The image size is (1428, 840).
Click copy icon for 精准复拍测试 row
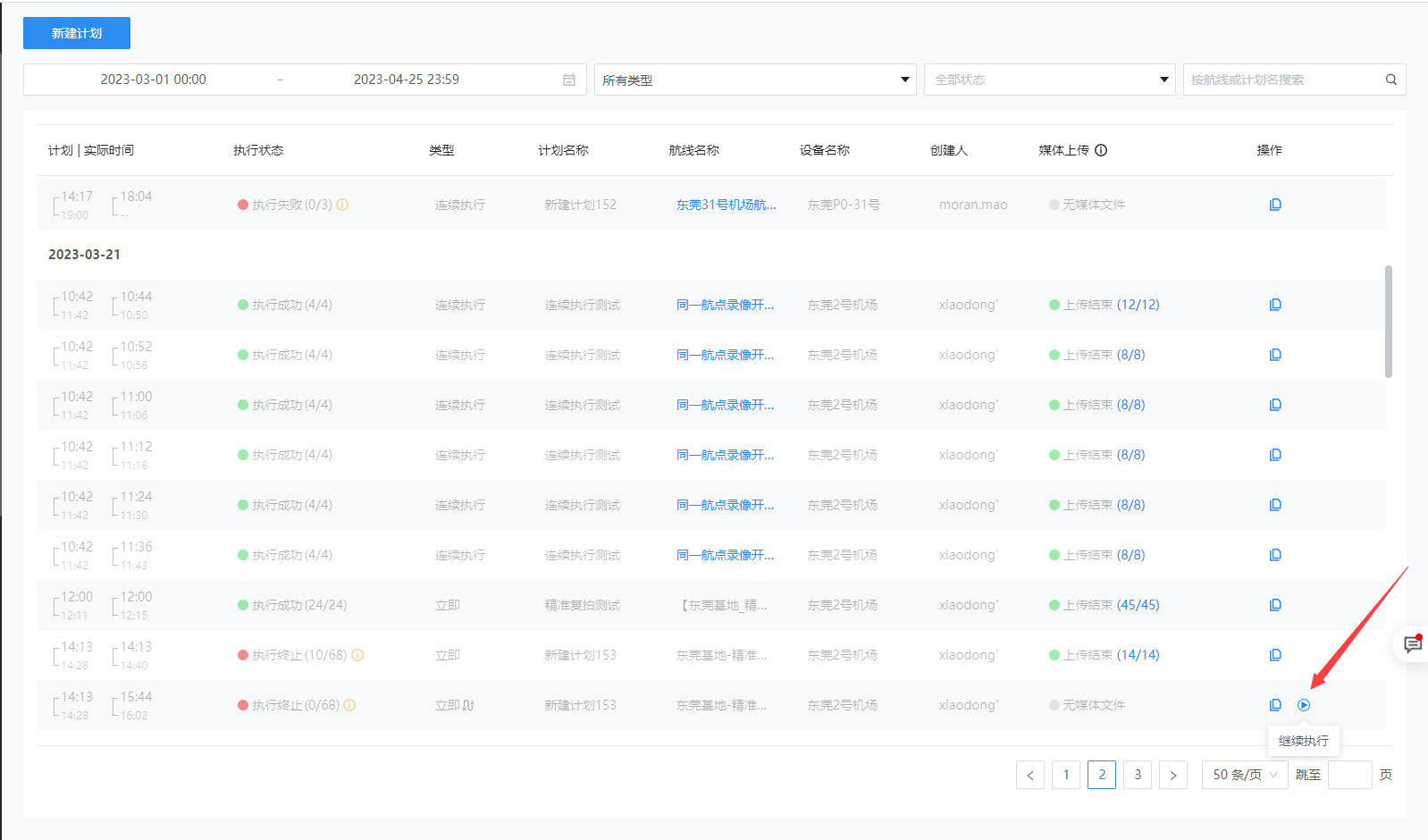tap(1275, 605)
